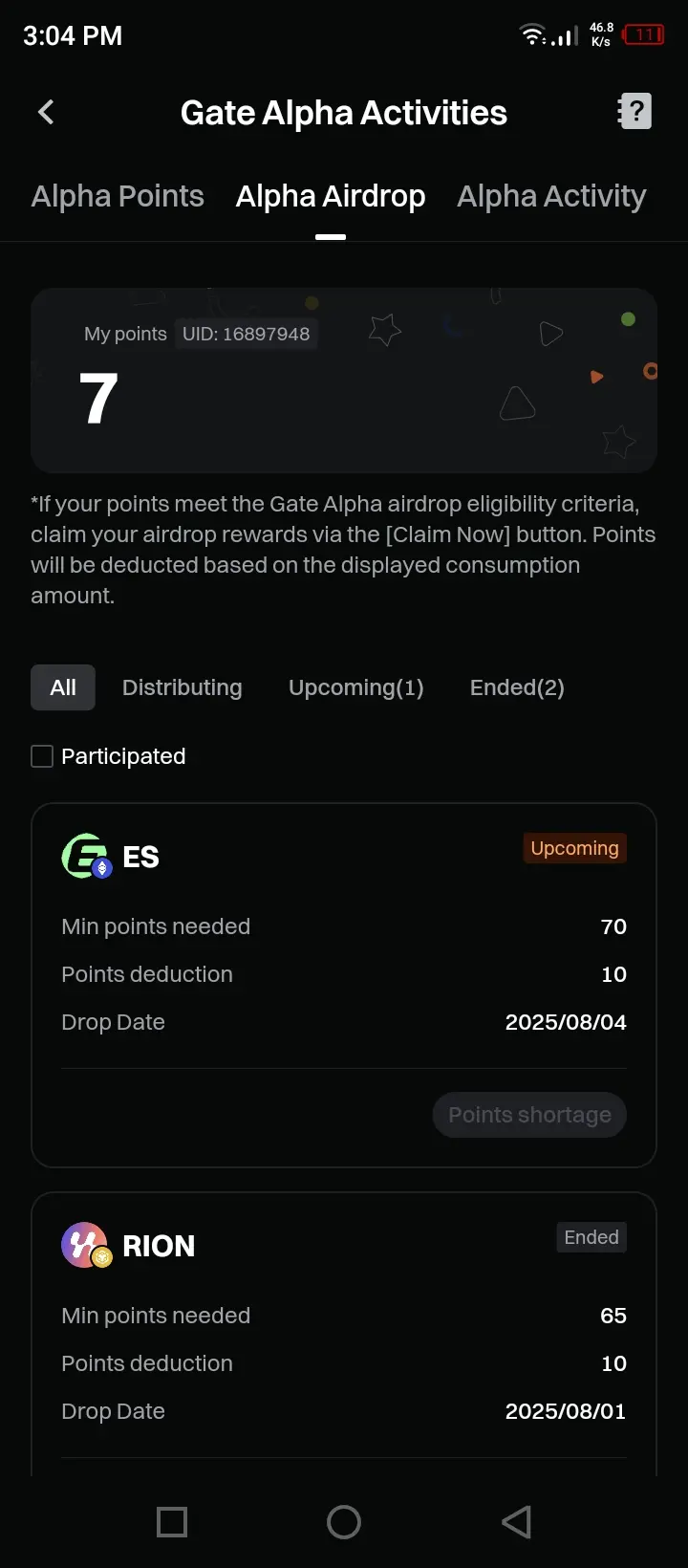Tap the UID 16897948 label

[247, 334]
